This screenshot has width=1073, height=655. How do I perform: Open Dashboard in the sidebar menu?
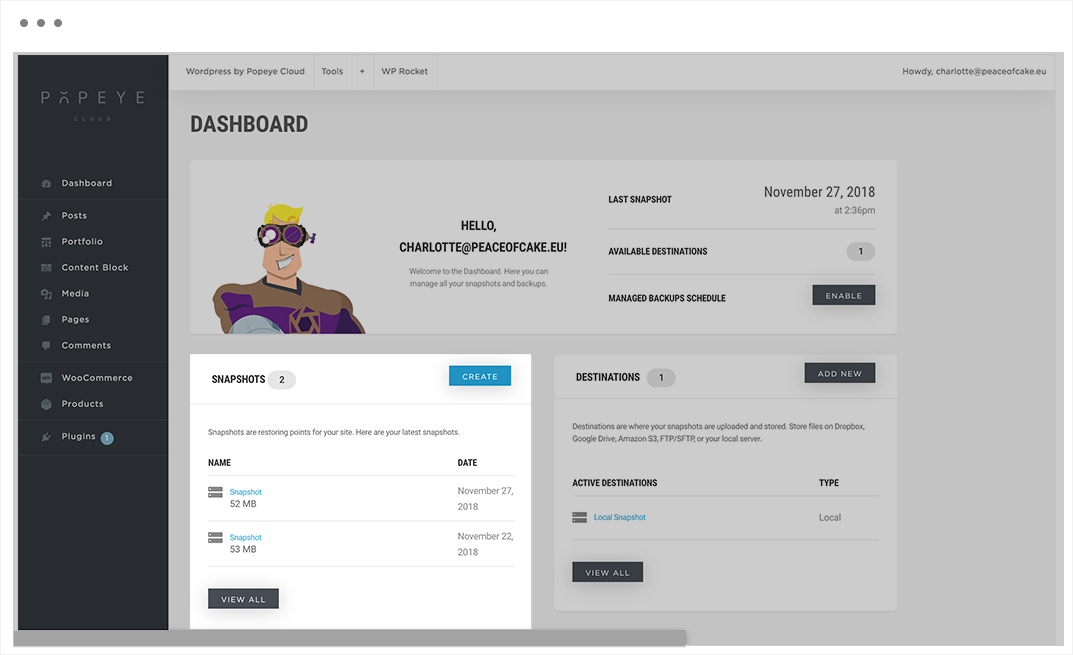(86, 183)
